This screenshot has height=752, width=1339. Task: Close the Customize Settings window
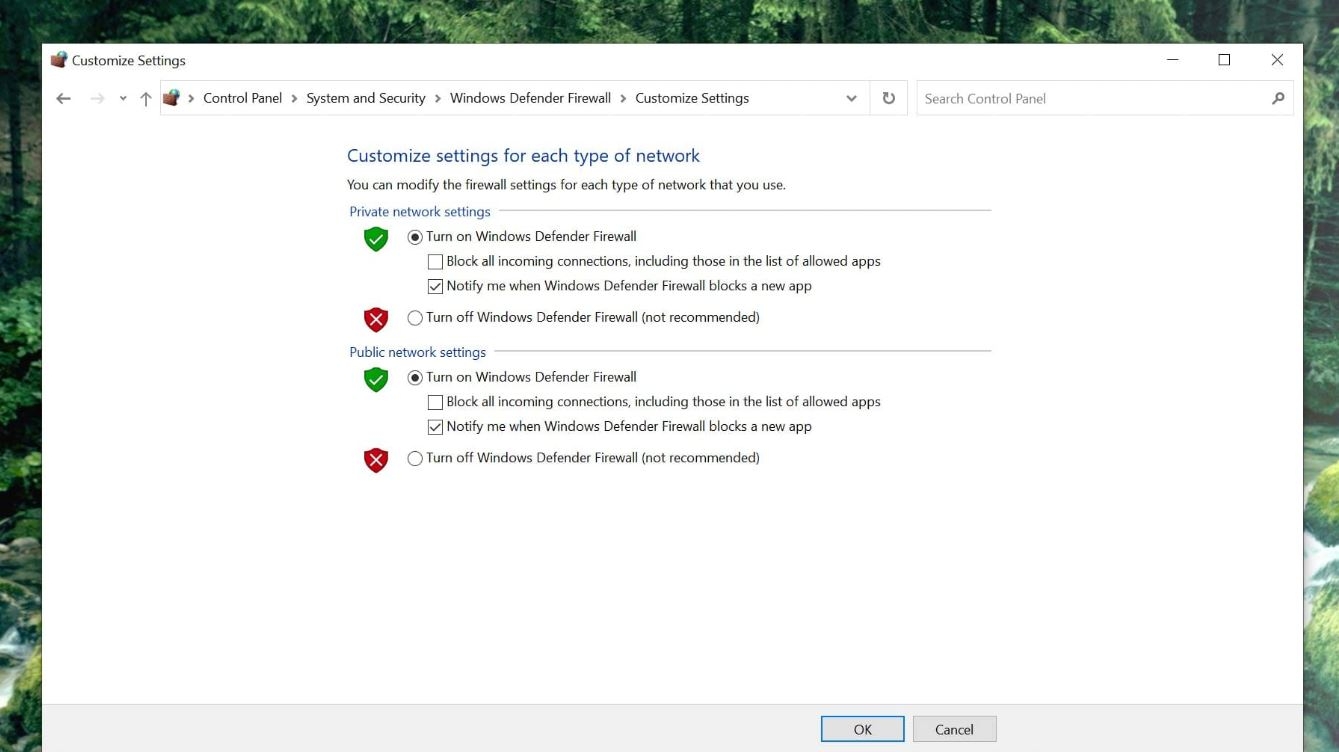[x=1277, y=60]
